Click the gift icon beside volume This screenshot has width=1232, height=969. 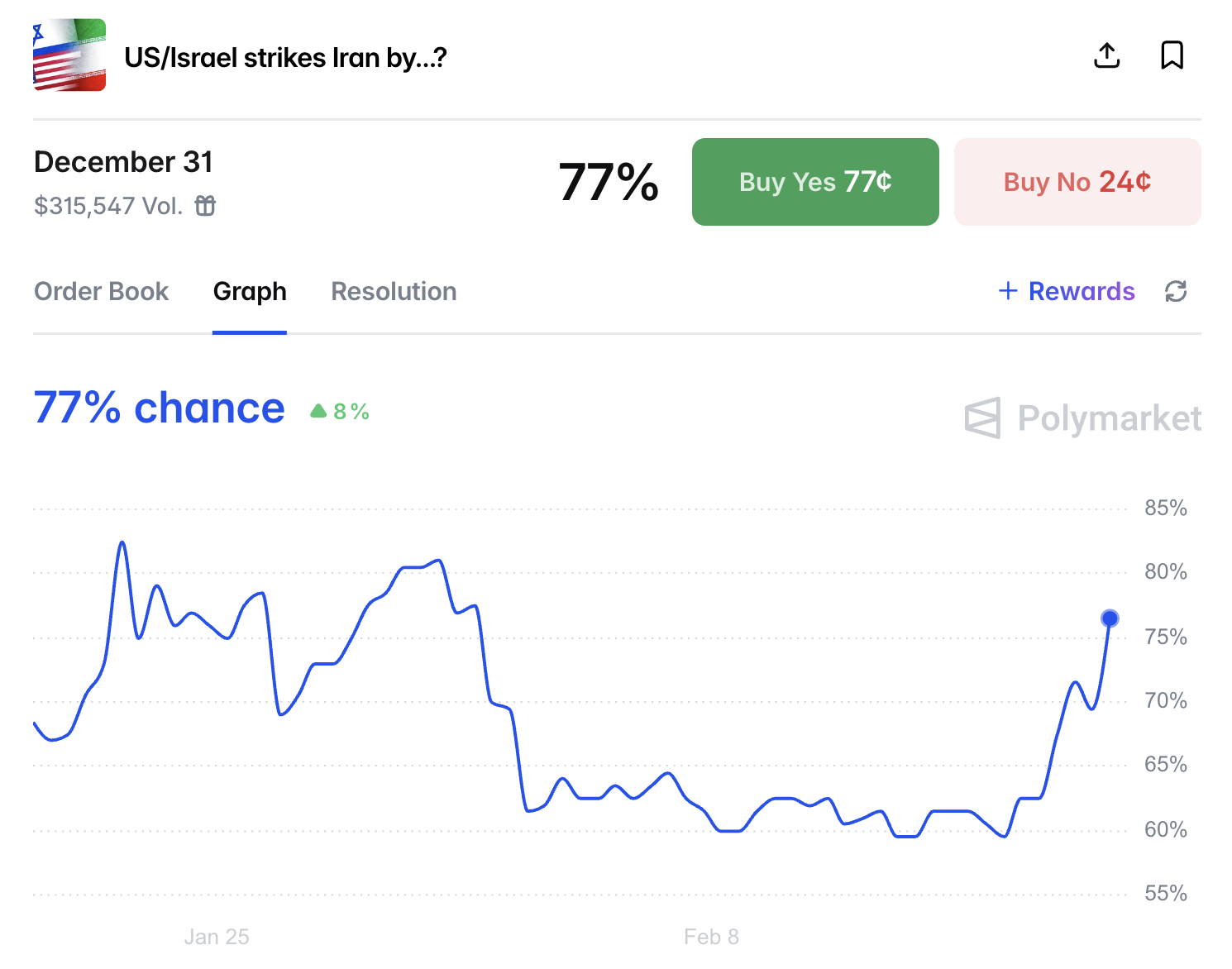(x=205, y=205)
